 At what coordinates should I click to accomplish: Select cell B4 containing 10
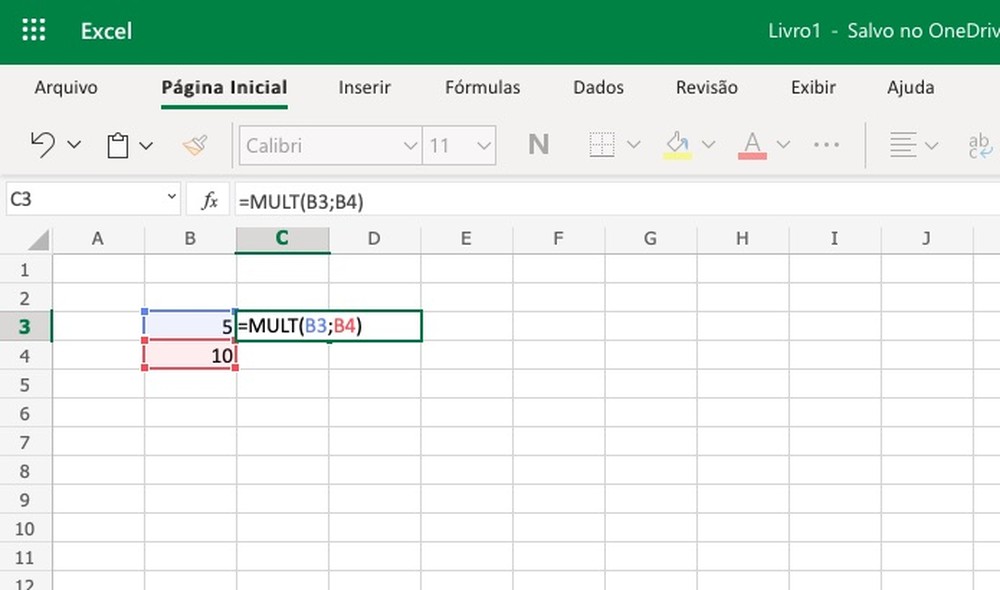pyautogui.click(x=190, y=355)
